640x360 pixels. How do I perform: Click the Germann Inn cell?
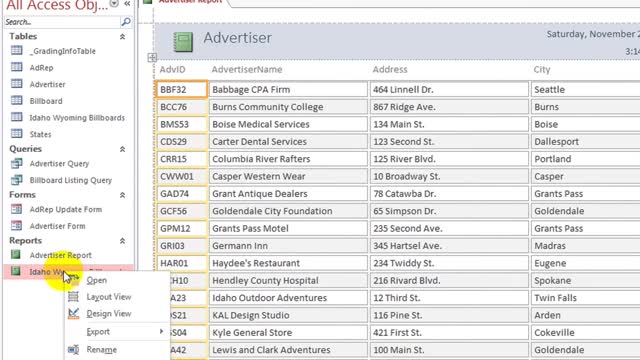click(x=288, y=246)
